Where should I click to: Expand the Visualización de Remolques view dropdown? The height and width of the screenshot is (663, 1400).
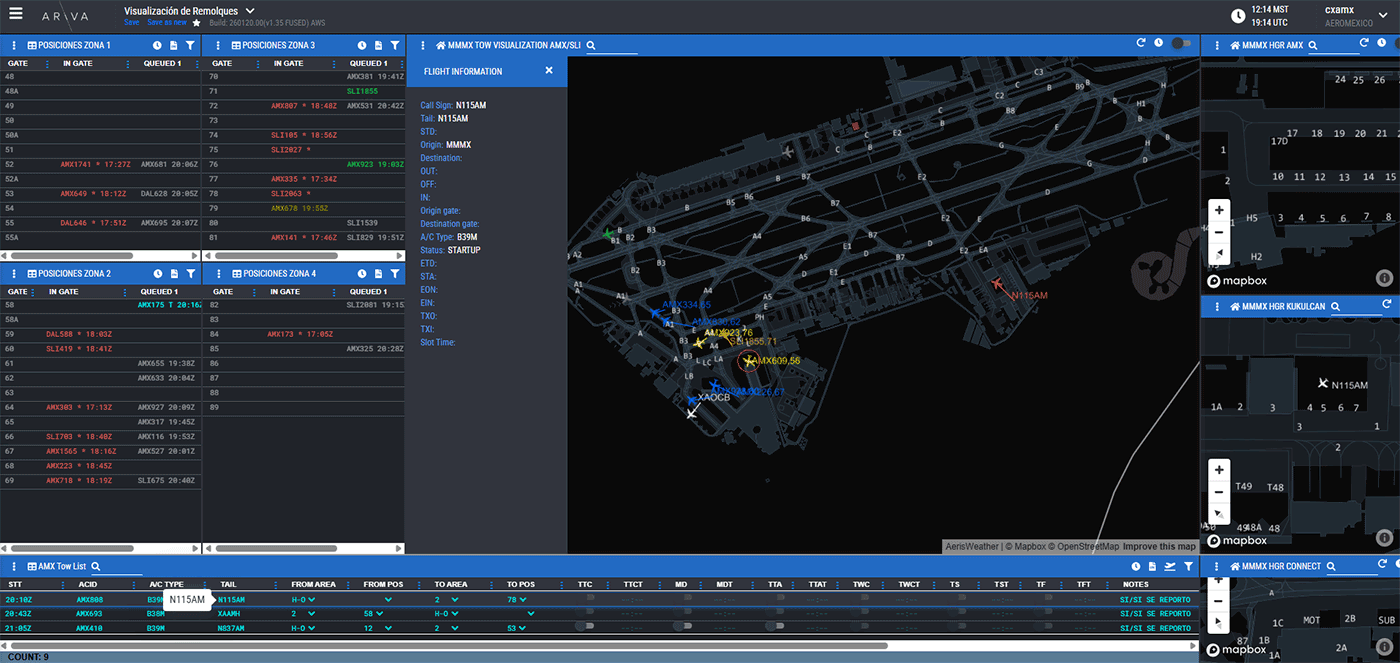coord(250,10)
